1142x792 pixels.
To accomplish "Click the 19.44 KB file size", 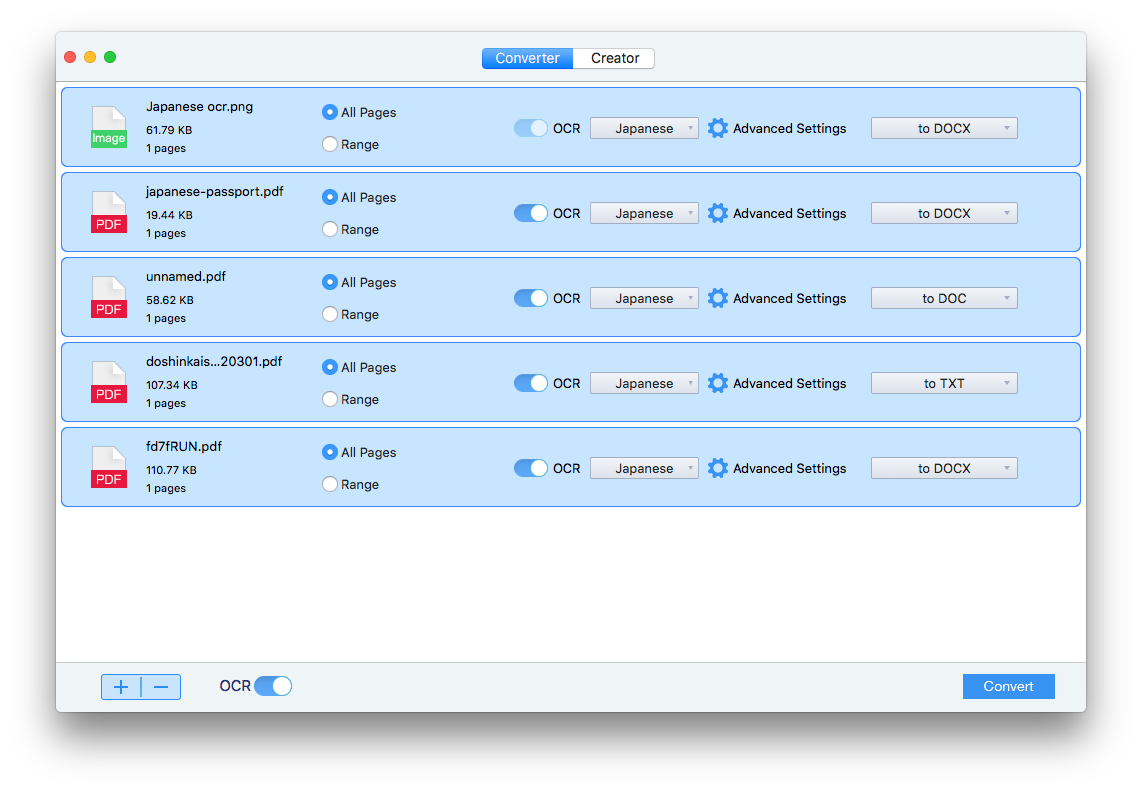I will (x=169, y=215).
